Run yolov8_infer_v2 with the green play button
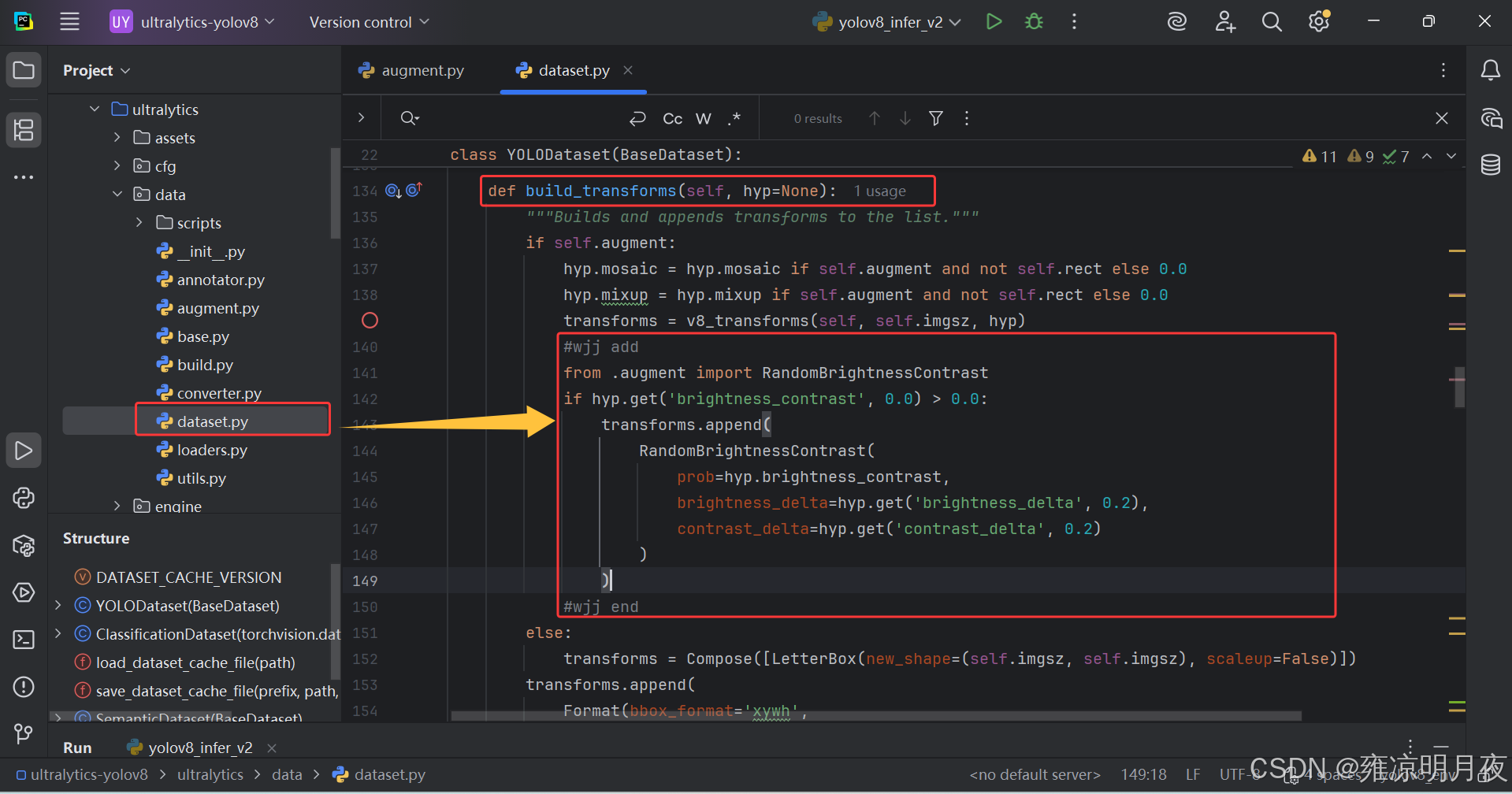 [994, 22]
